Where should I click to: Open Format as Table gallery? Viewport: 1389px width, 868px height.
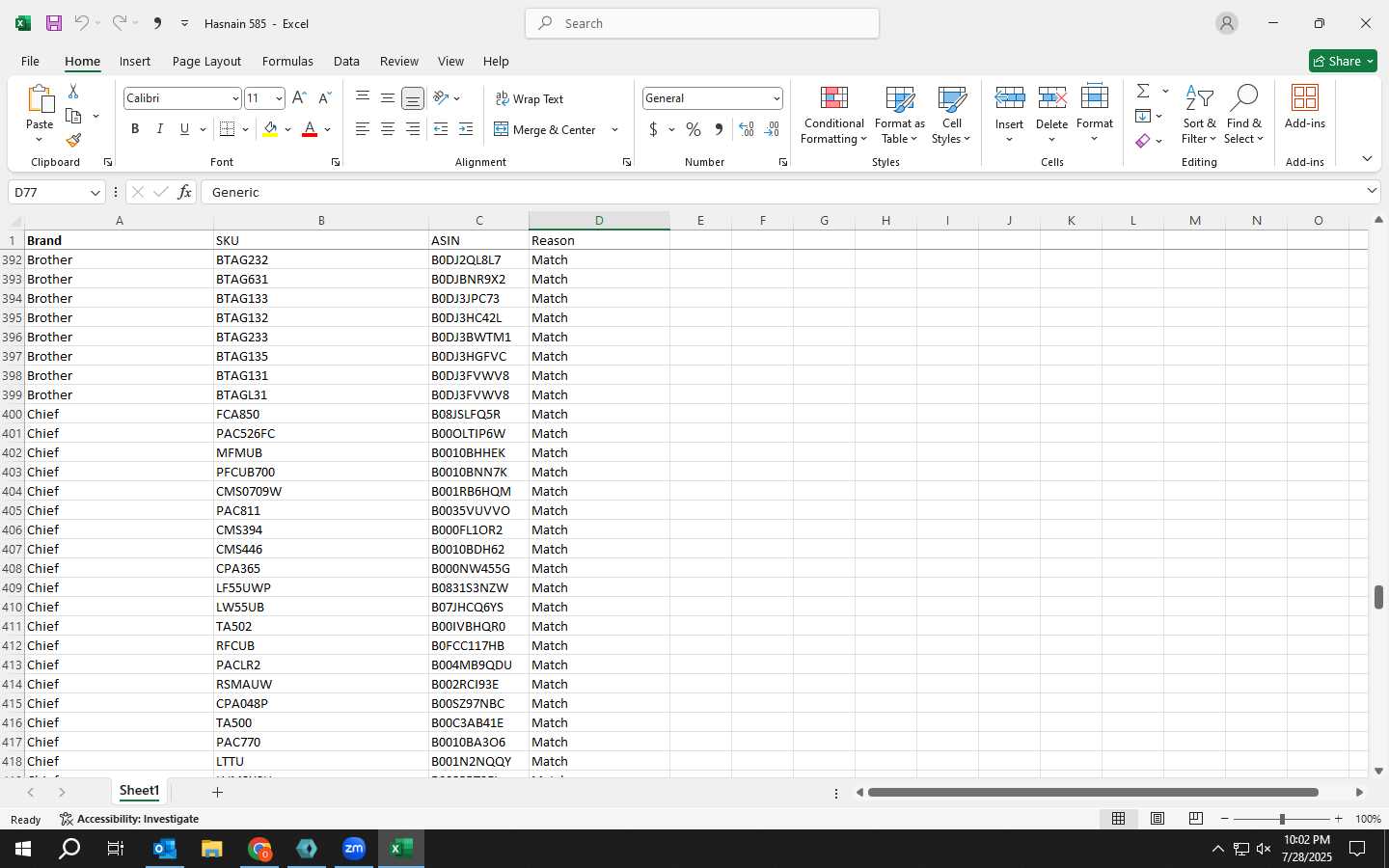click(x=899, y=116)
